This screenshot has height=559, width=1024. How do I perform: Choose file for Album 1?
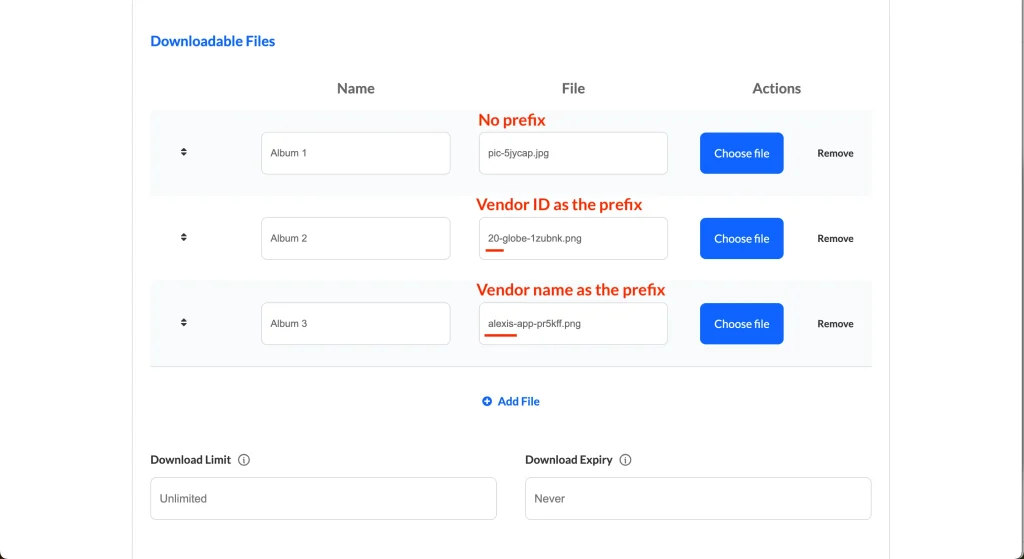pyautogui.click(x=741, y=153)
